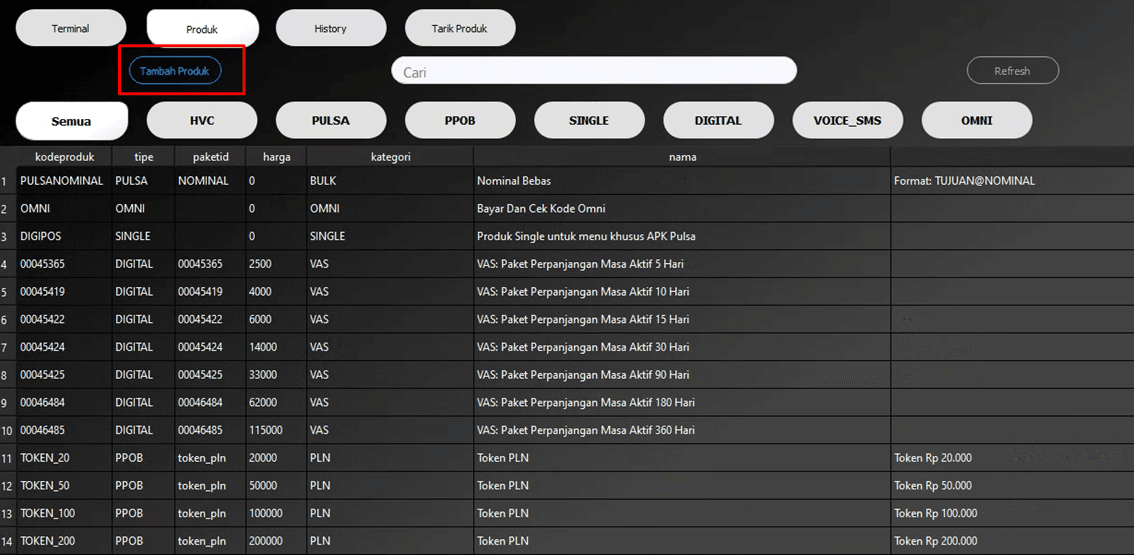
Task: Select the TOKEN_100 product cell
Action: (x=48, y=513)
